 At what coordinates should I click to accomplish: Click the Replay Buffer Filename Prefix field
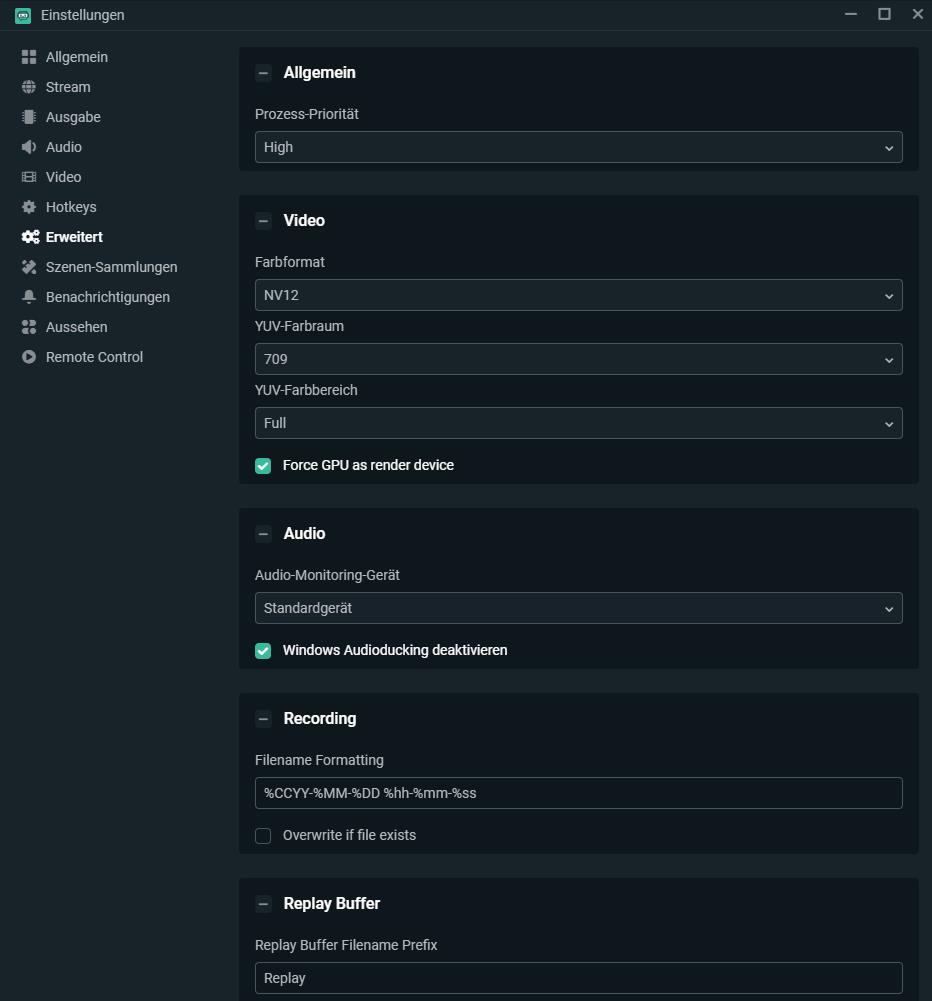(x=578, y=978)
